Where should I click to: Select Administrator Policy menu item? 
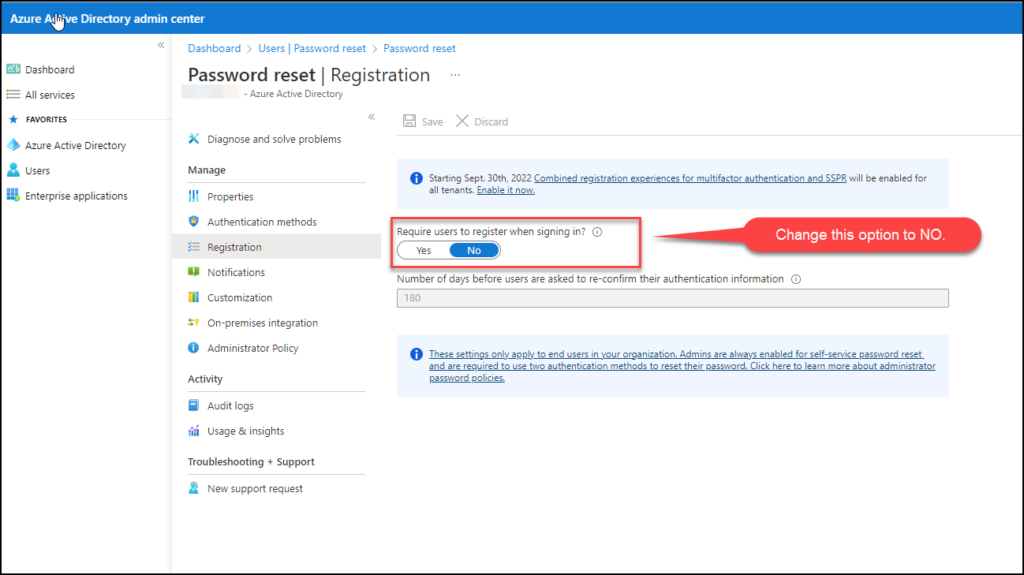click(253, 348)
